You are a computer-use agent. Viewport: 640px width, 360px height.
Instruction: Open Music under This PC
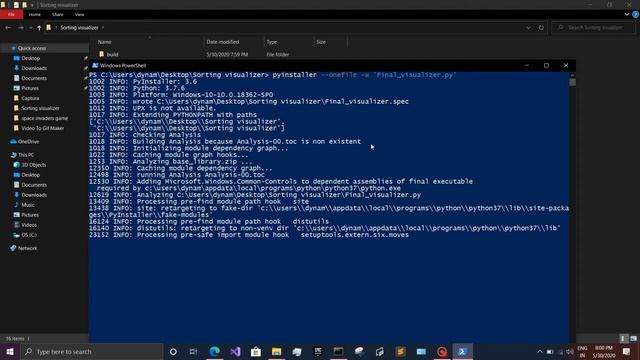(28, 205)
